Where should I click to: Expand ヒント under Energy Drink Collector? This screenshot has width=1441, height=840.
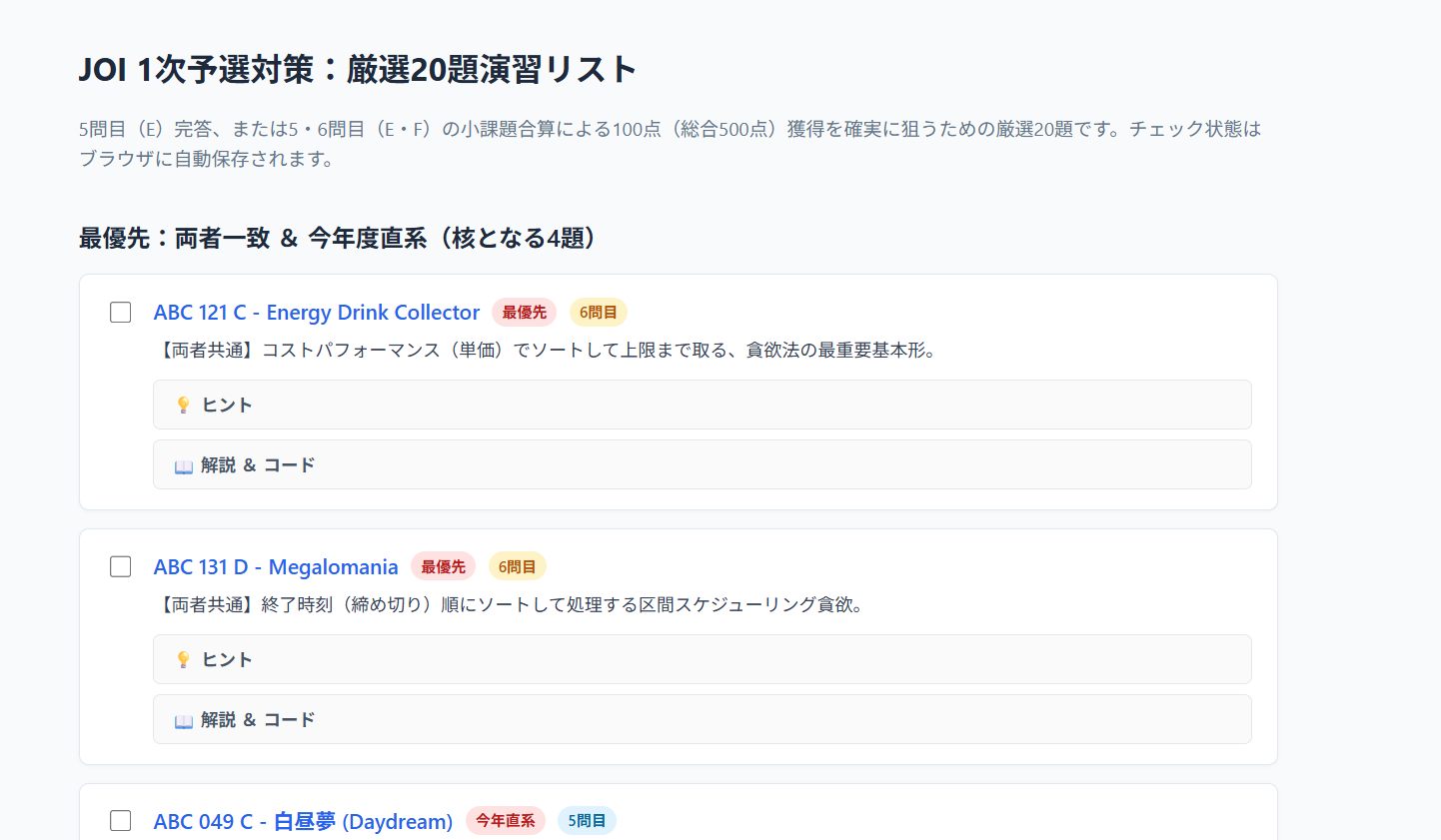[703, 405]
